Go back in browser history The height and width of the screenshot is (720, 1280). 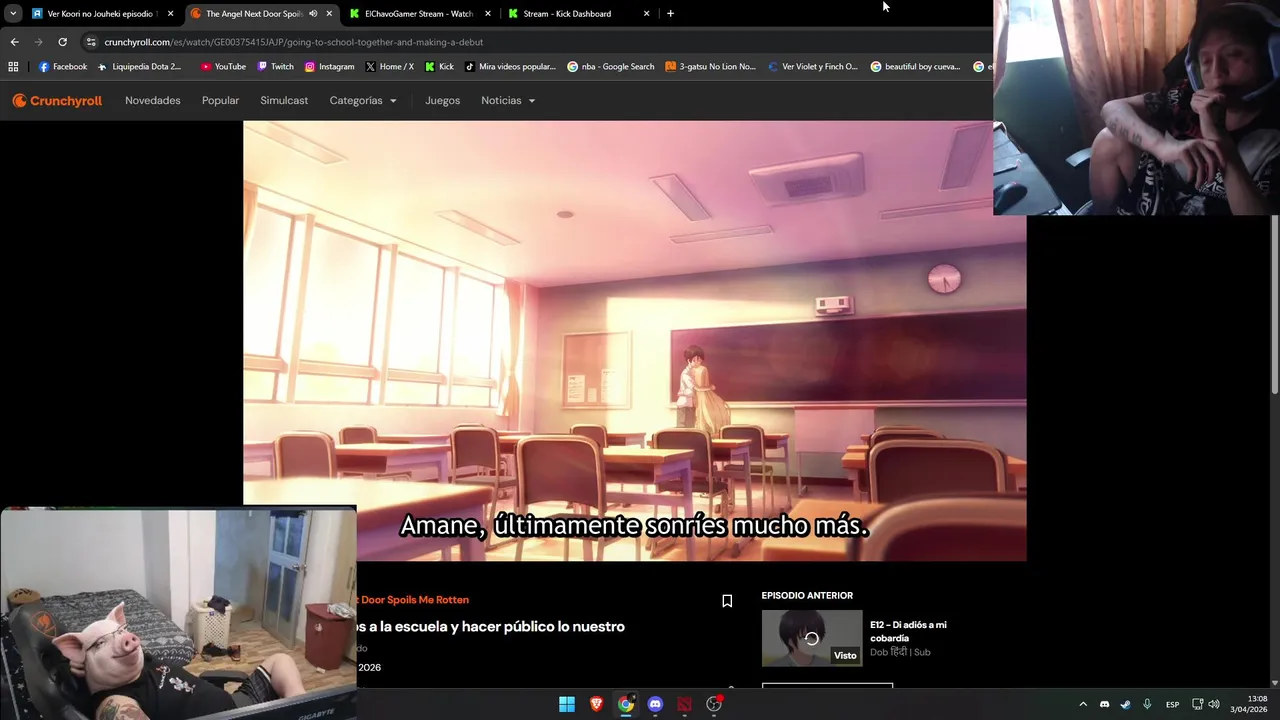tap(14, 42)
